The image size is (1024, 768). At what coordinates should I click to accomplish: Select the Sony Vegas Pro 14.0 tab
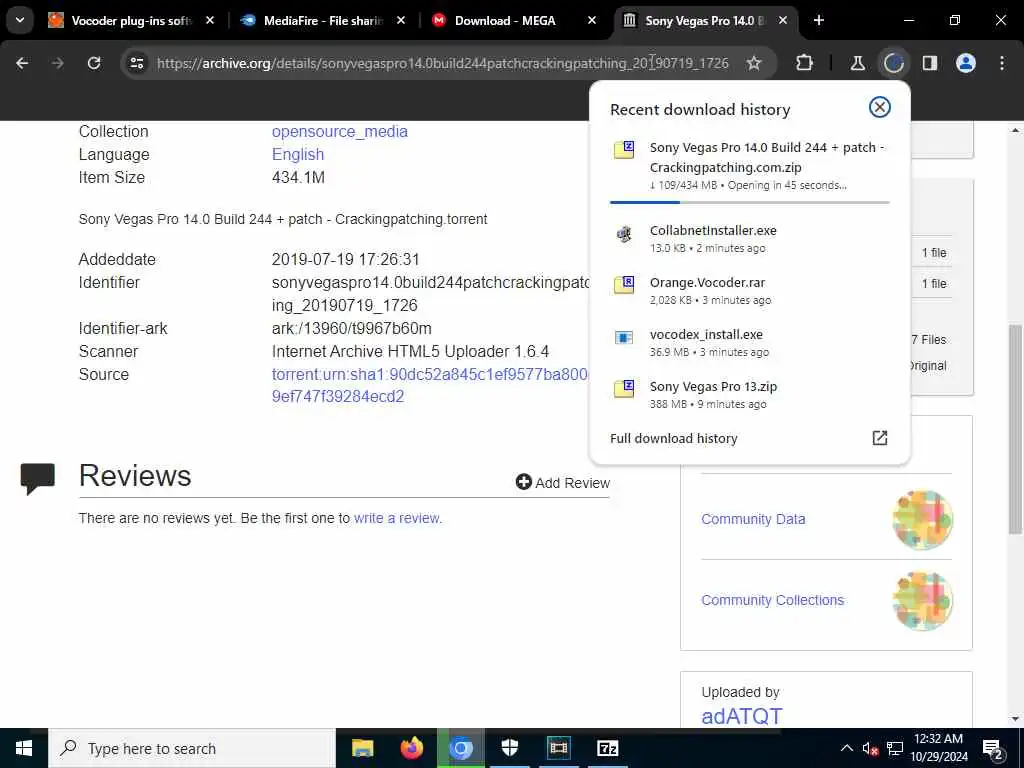coord(704,21)
